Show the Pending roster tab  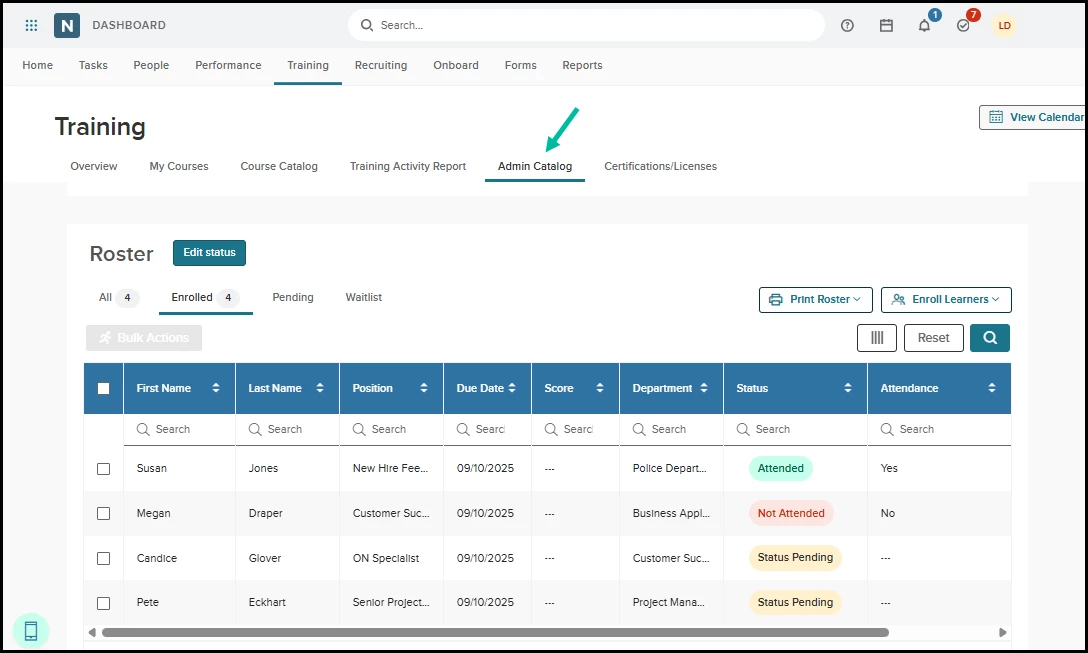293,298
